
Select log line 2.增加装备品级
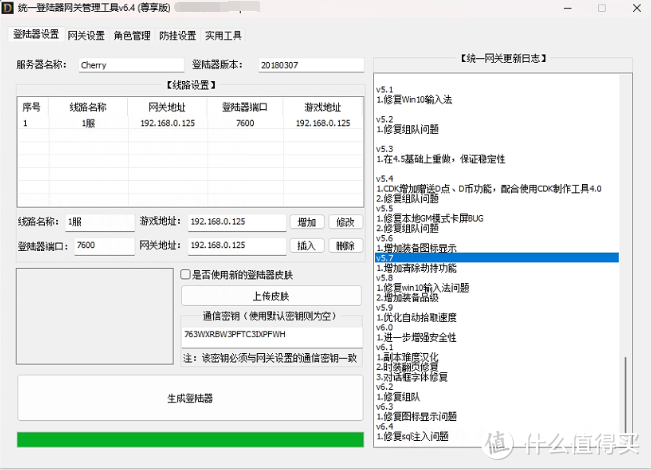[407, 298]
